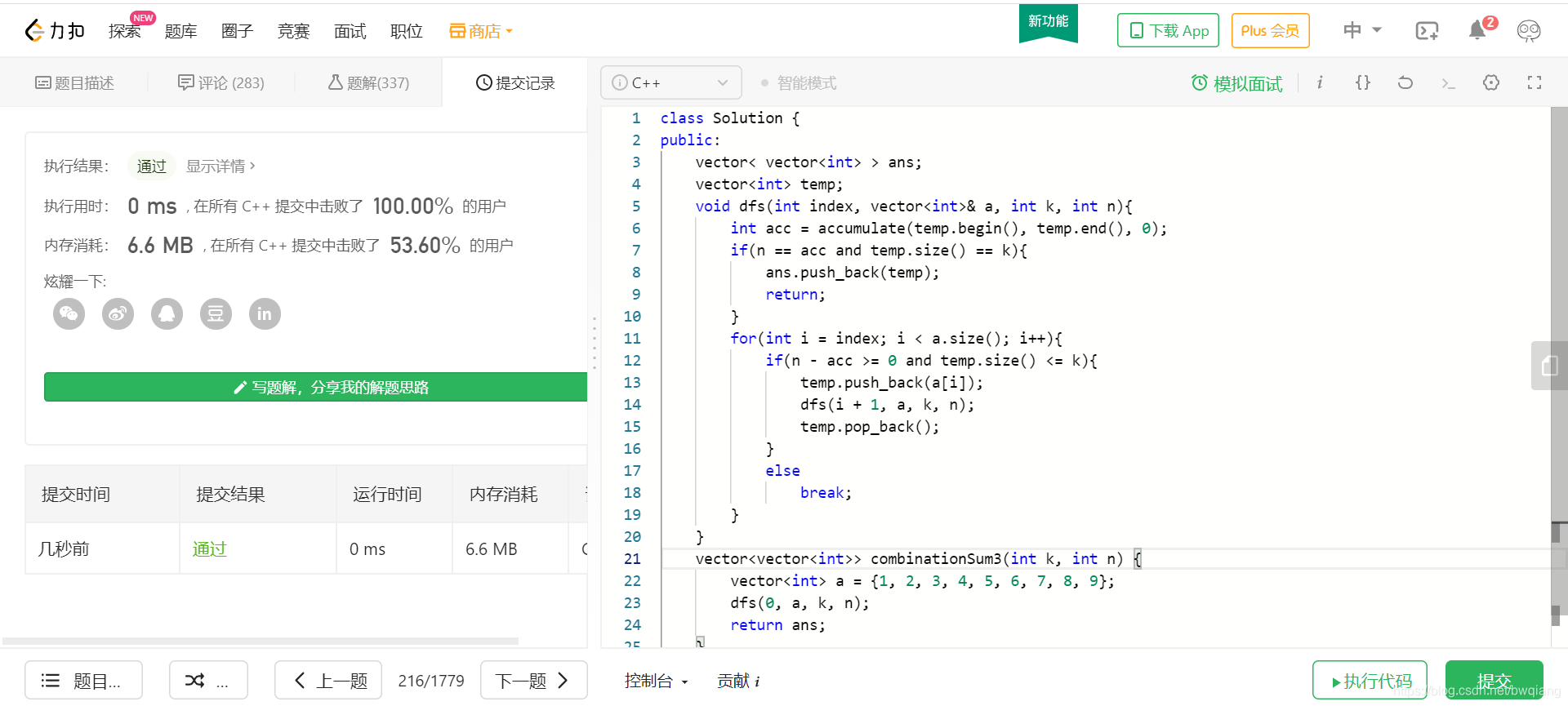This screenshot has width=1568, height=706.
Task: Open the 题目 problem list
Action: pyautogui.click(x=83, y=680)
